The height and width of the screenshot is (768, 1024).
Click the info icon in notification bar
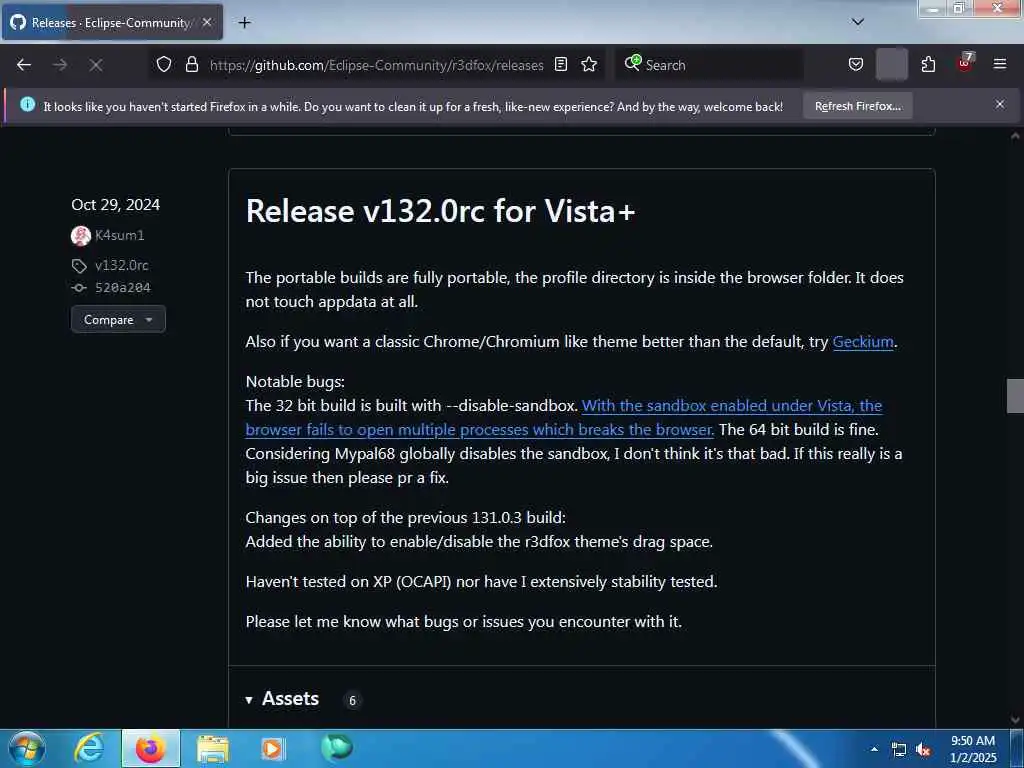click(27, 104)
